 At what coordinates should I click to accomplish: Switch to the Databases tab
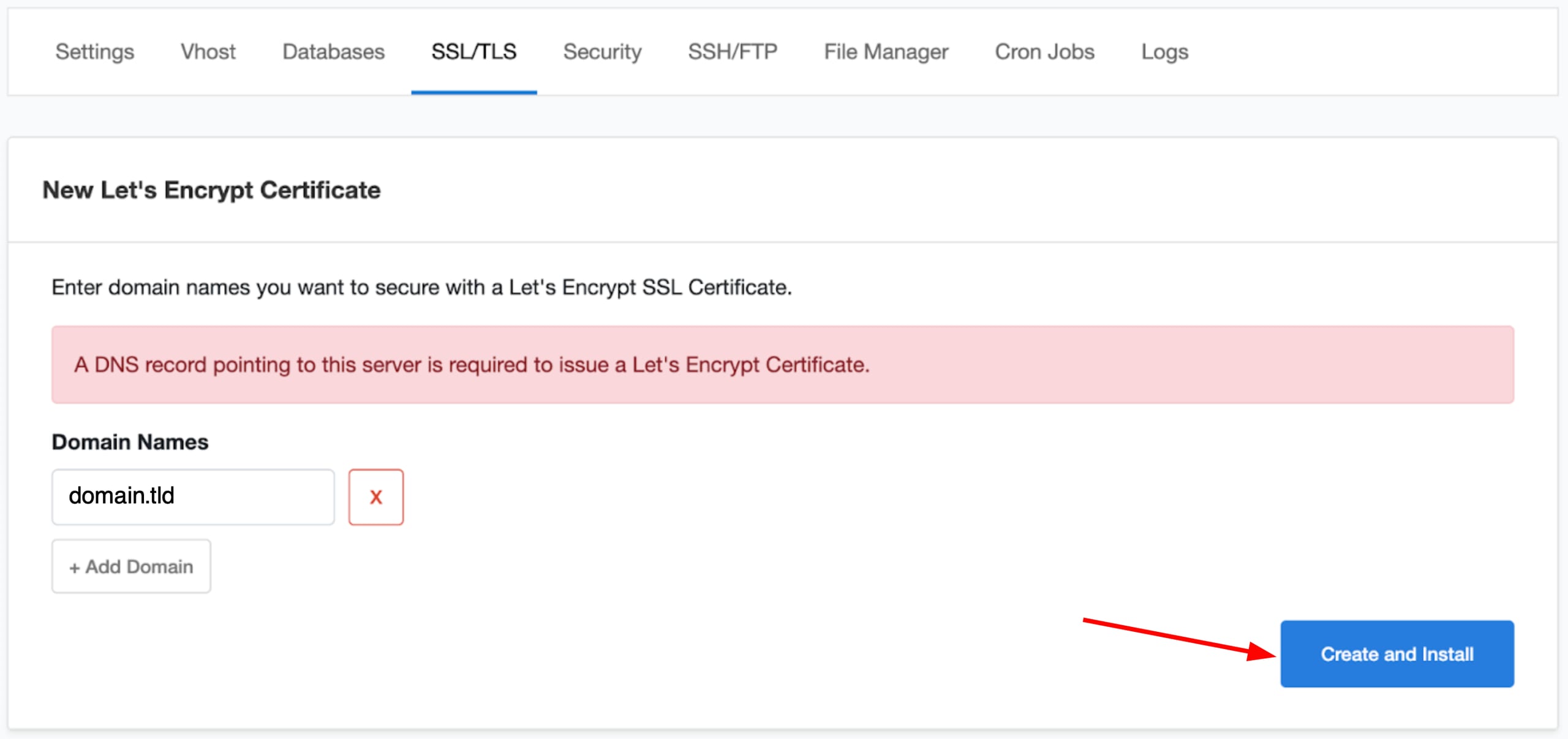(333, 52)
